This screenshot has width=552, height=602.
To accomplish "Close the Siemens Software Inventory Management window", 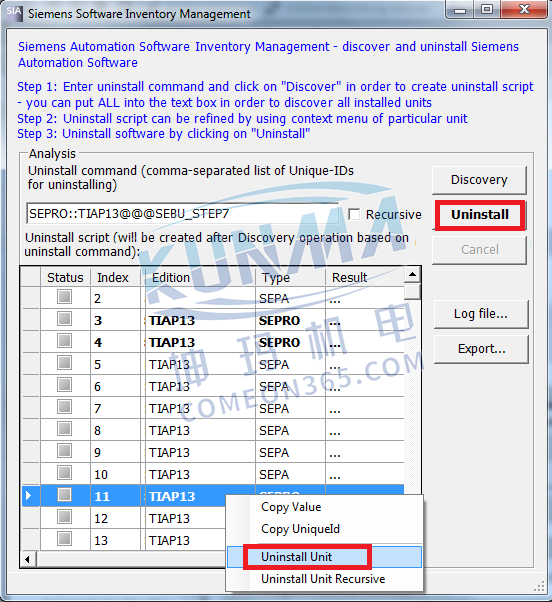I will [524, 9].
